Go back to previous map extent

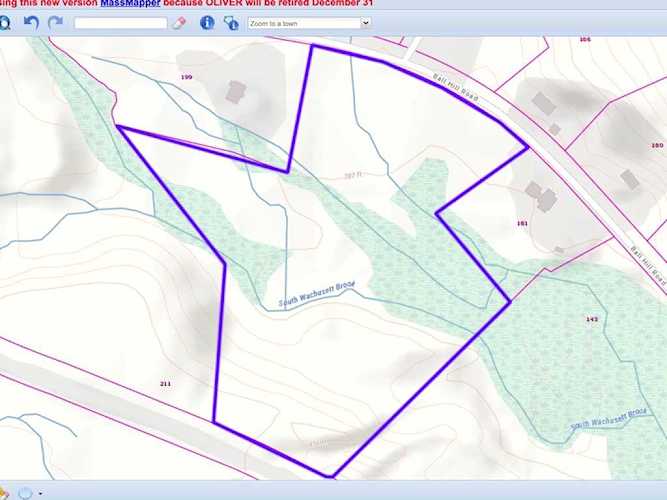tap(31, 23)
